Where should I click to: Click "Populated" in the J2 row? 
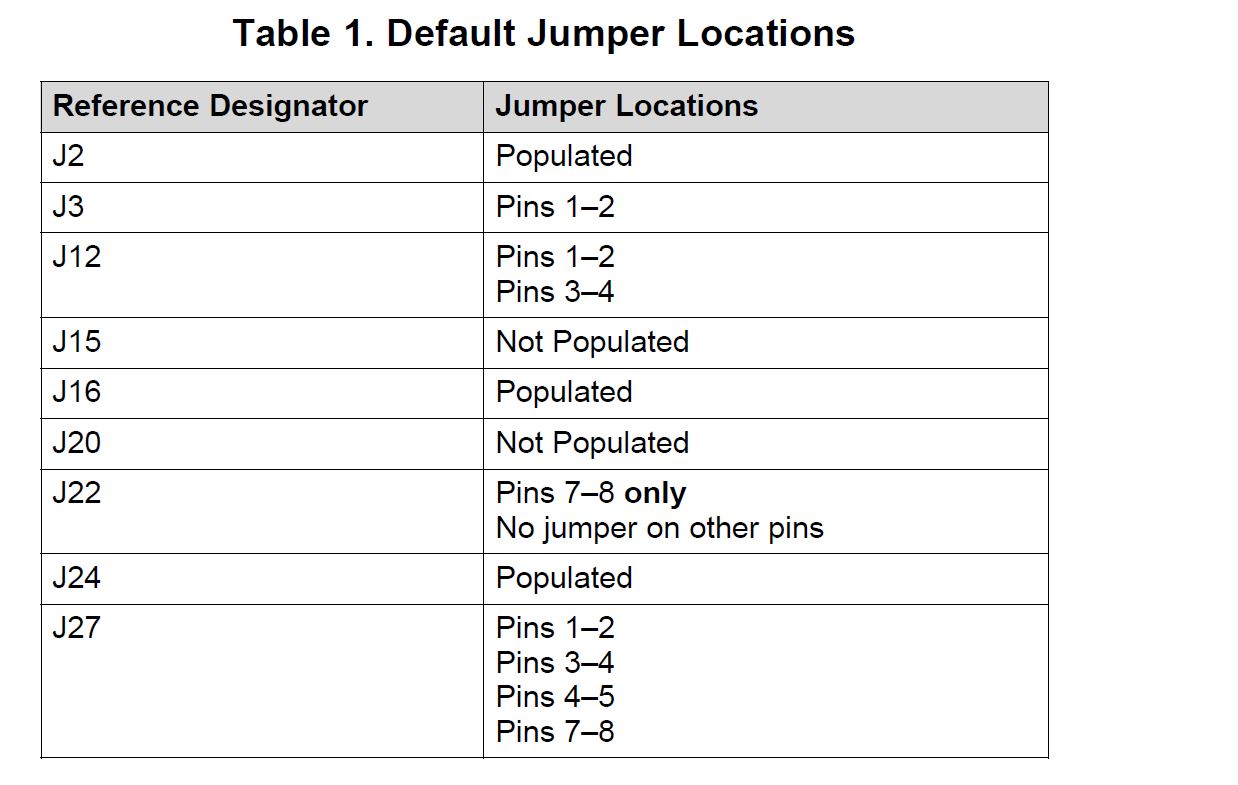coord(564,156)
